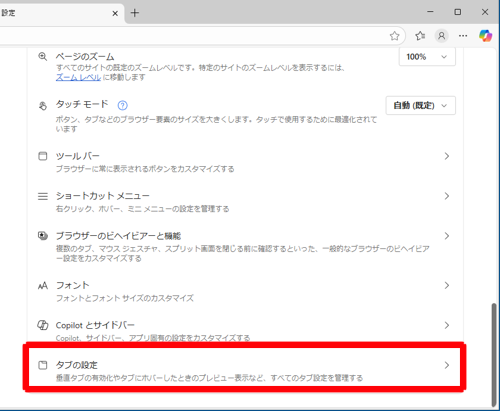Image resolution: width=500 pixels, height=411 pixels.
Task: Click the settings page vertical scrollbar
Action: click(494, 355)
